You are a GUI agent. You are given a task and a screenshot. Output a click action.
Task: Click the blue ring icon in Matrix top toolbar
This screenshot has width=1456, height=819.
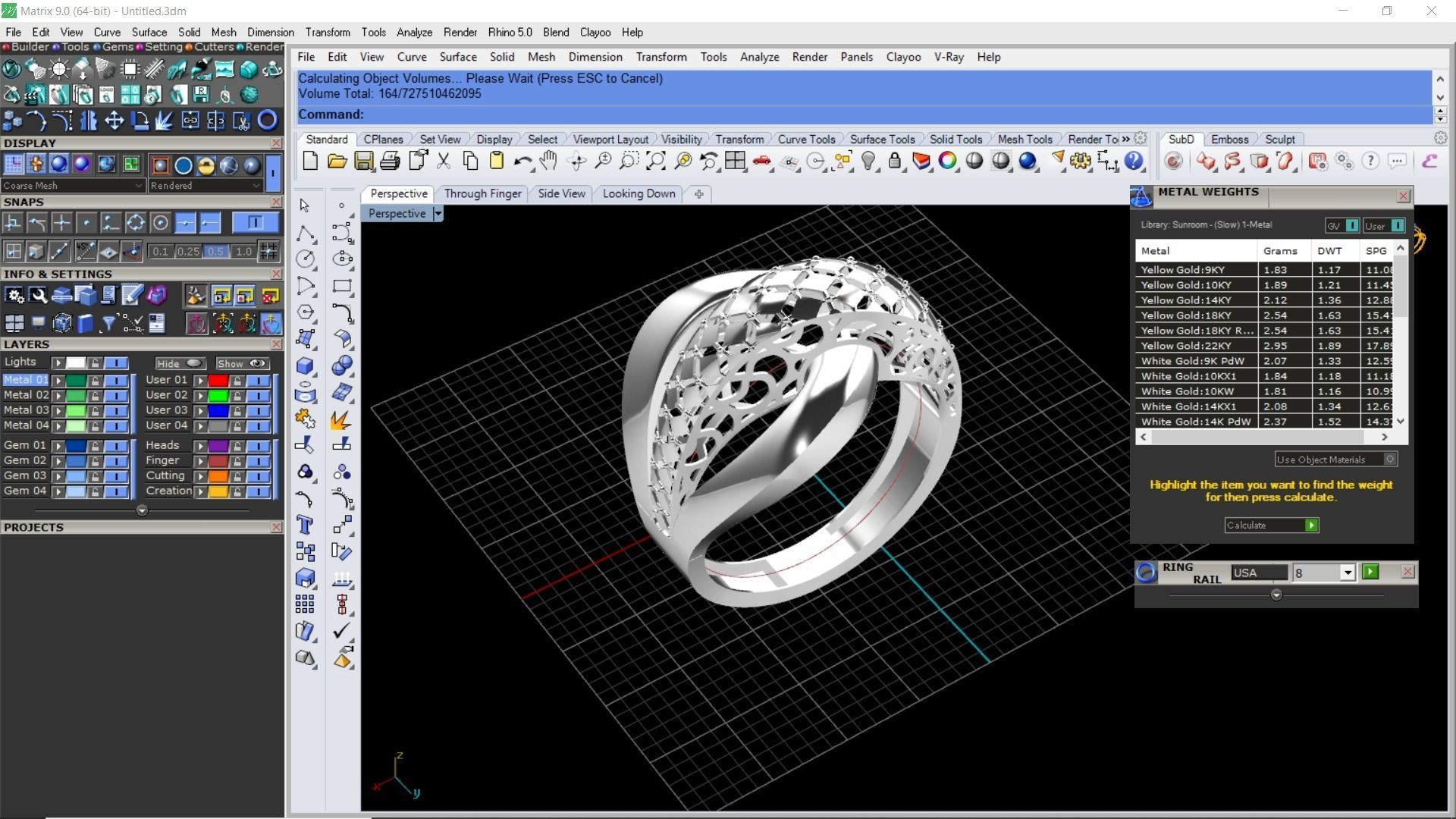tap(267, 120)
